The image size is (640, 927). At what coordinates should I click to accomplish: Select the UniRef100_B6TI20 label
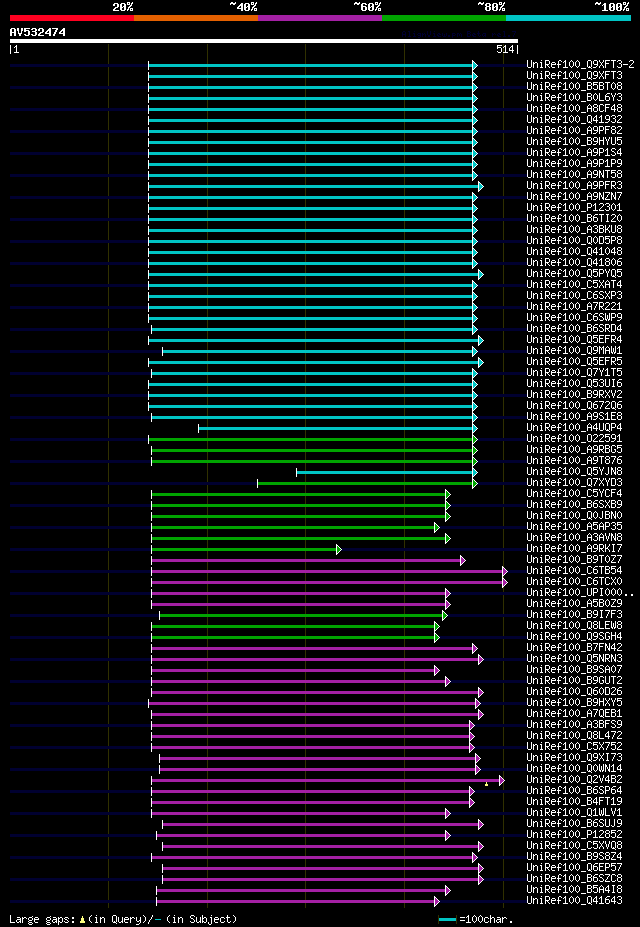pyautogui.click(x=574, y=219)
